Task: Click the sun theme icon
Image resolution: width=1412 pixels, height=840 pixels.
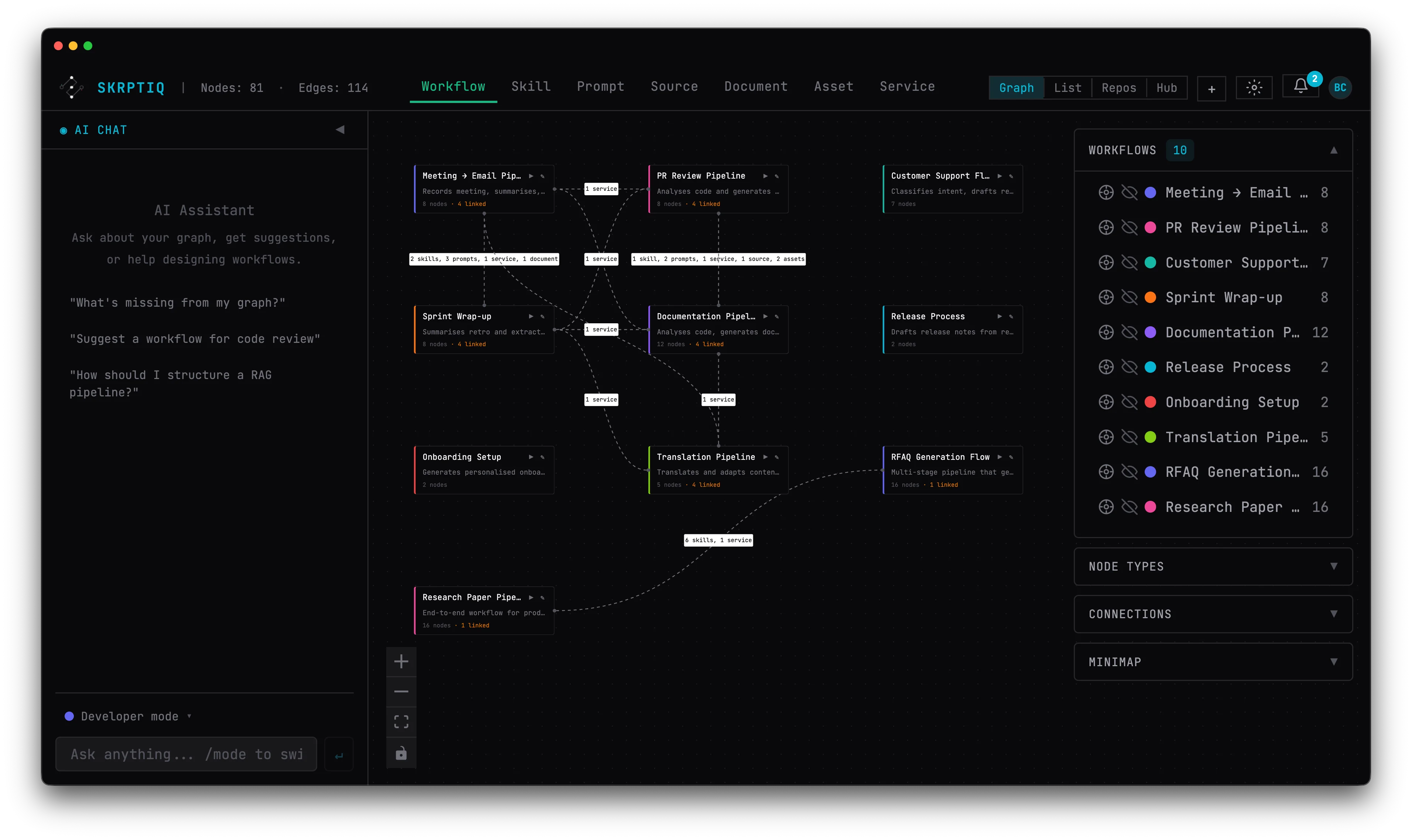Action: pyautogui.click(x=1254, y=87)
